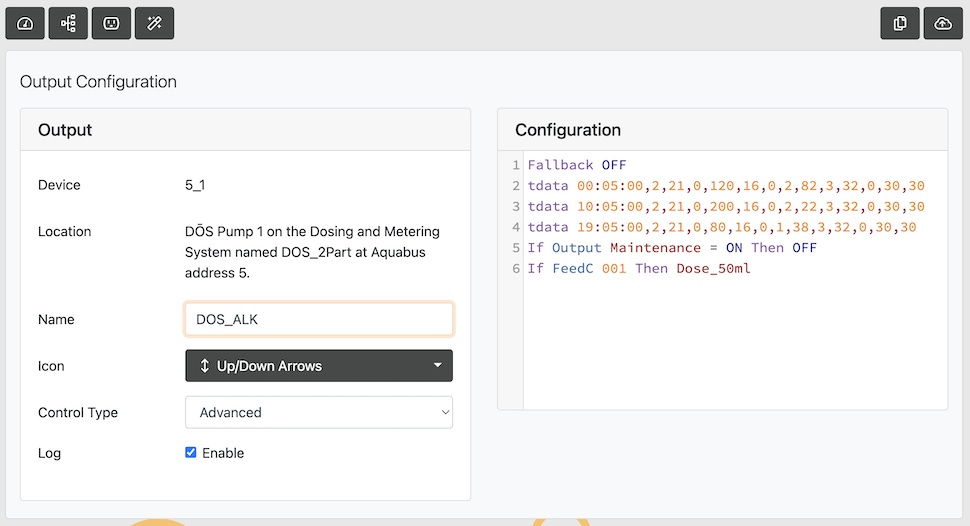The width and height of the screenshot is (970, 526).
Task: Click the tdata 10:05:00 code line
Action: (725, 207)
